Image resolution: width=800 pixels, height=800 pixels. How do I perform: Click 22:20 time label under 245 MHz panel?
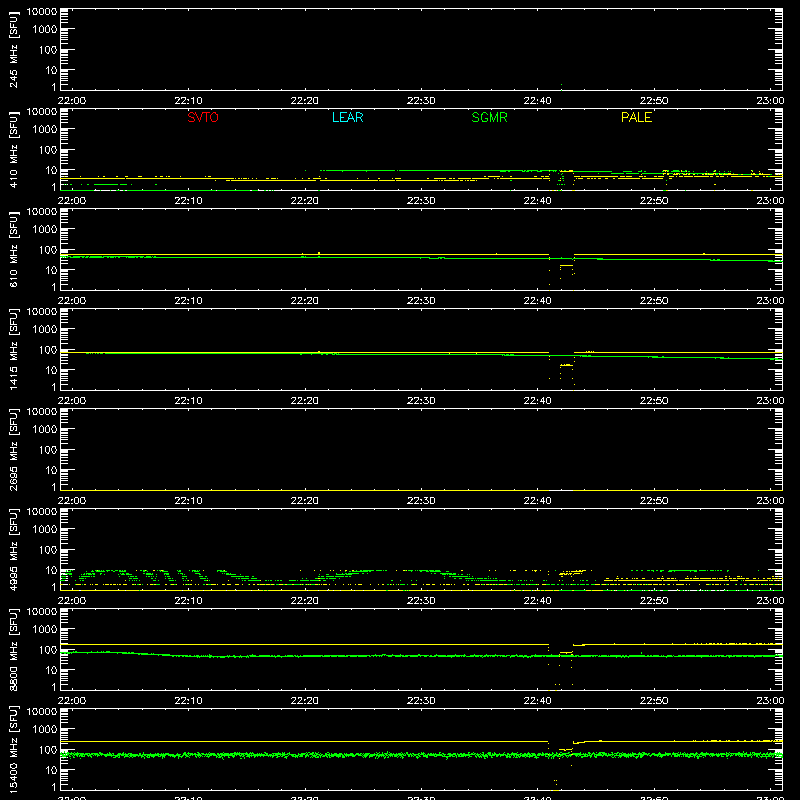[305, 101]
